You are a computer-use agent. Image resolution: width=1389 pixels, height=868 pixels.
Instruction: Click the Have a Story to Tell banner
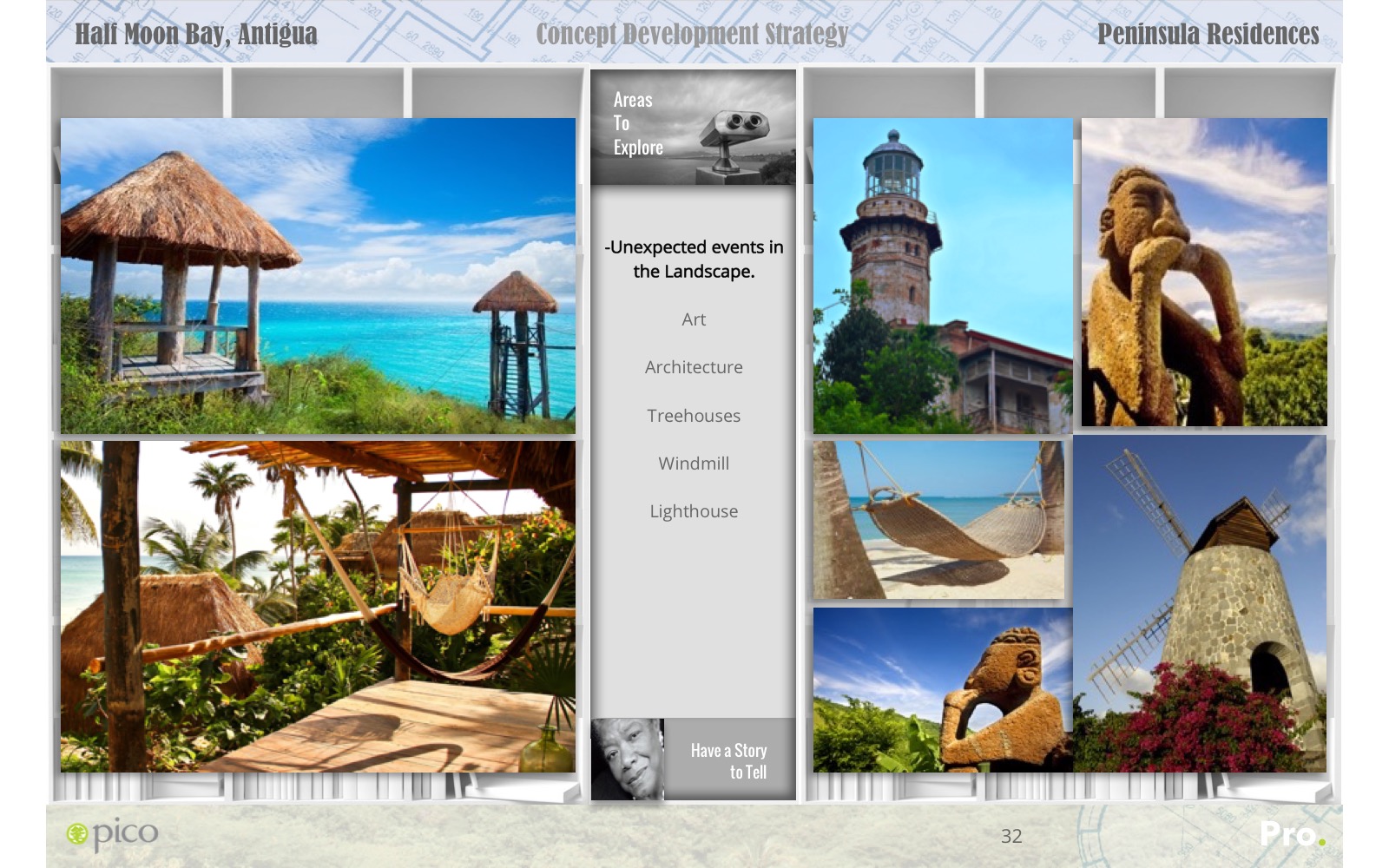coord(729,760)
